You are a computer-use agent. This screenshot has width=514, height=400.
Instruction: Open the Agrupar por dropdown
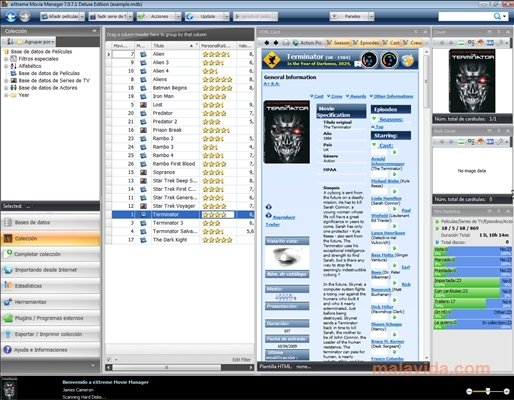(35, 42)
